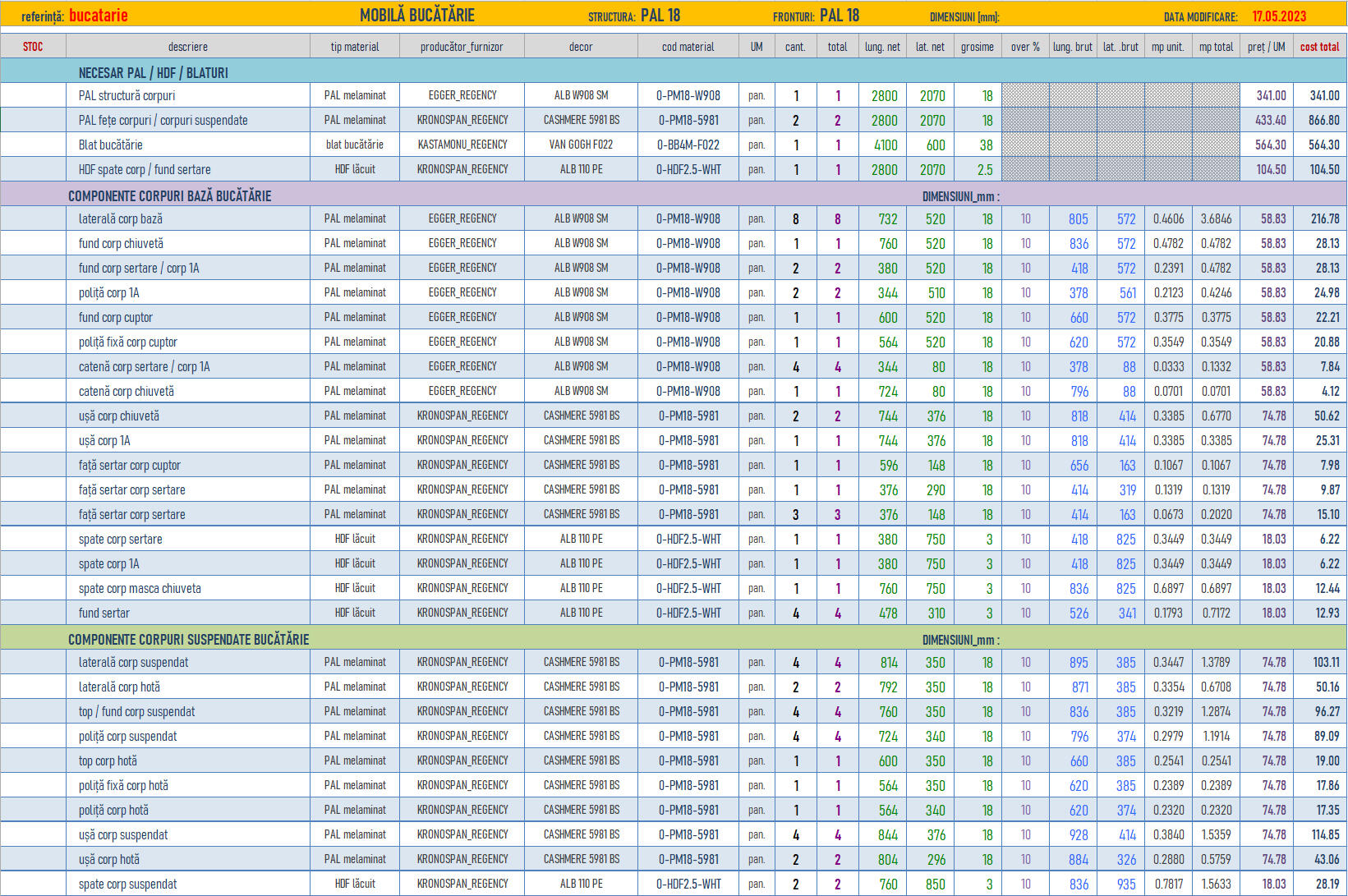The width and height of the screenshot is (1348, 896).
Task: Click the 'descriere' column header
Action: tap(187, 47)
